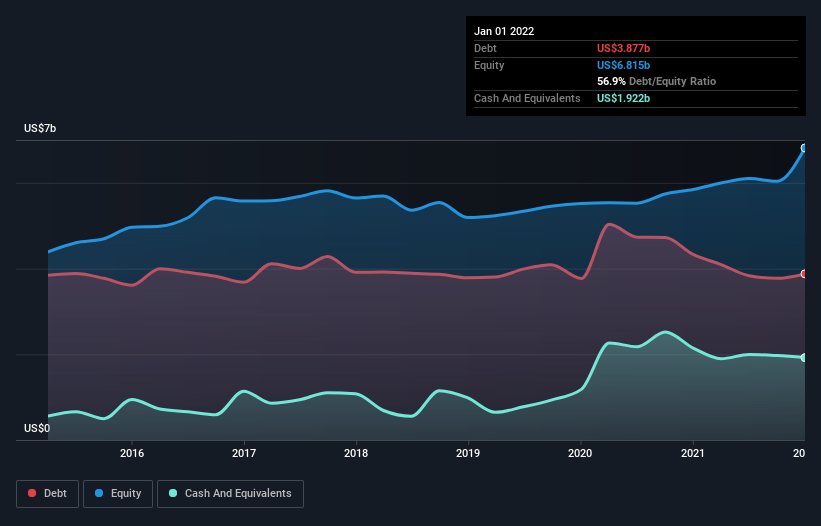Click the red Debt legend dot
Screen dimensions: 821x526
pyautogui.click(x=32, y=493)
